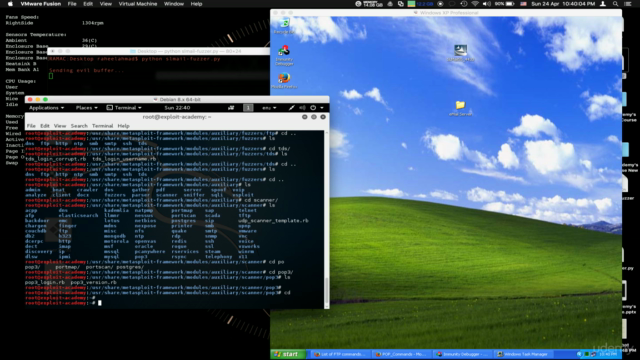The width and height of the screenshot is (640, 360).
Task: Expand the Places menu in Debian panel
Action: (x=86, y=108)
